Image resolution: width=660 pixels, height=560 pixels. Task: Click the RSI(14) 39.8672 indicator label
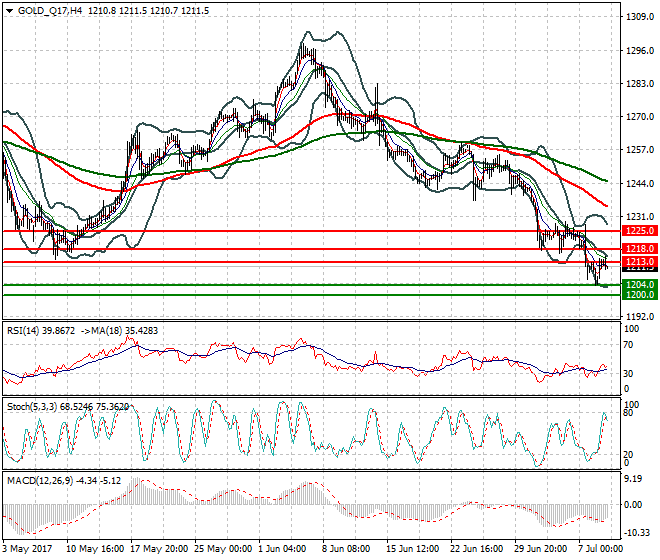click(41, 331)
